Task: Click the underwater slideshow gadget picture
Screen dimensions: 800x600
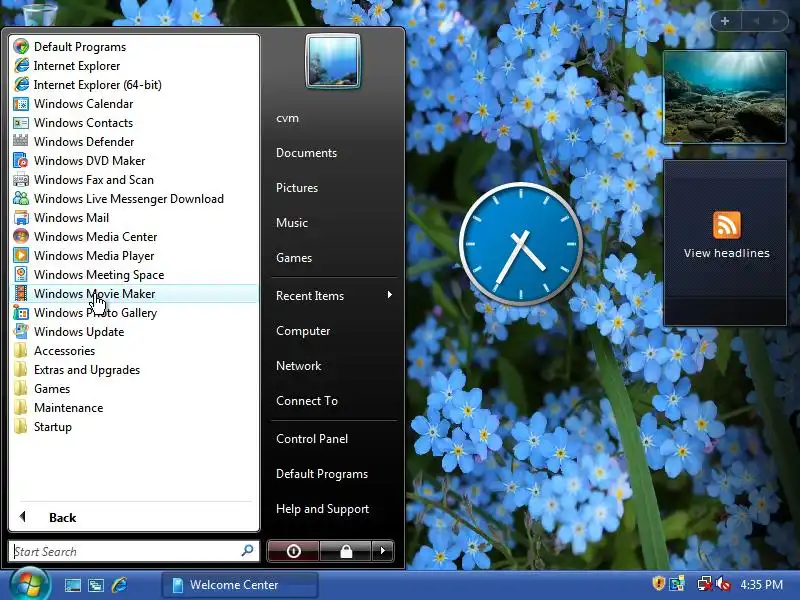Action: (724, 97)
